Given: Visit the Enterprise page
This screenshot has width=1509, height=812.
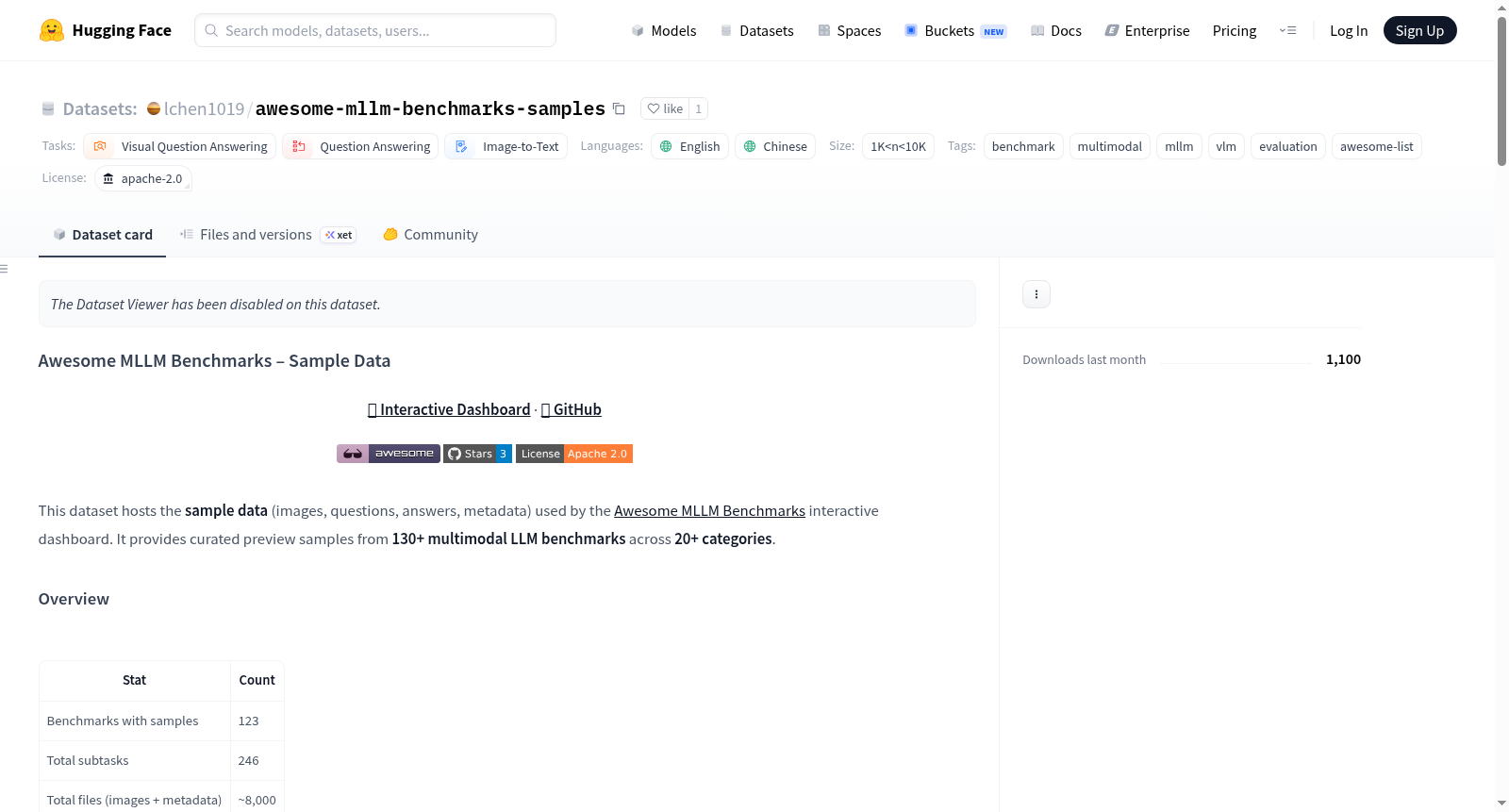Looking at the screenshot, I should click(x=1148, y=30).
